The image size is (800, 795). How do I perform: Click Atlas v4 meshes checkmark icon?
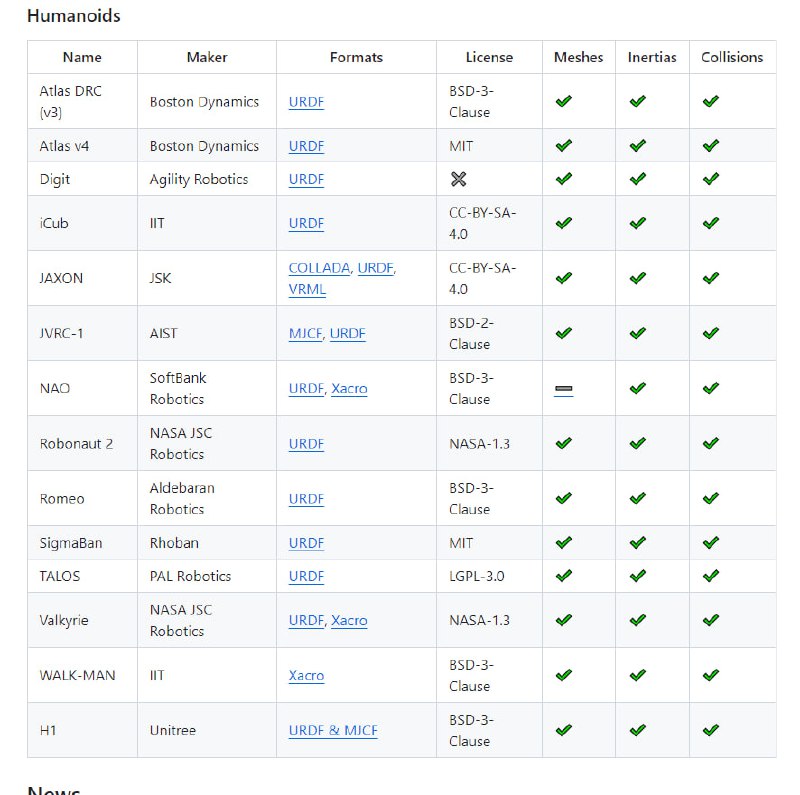564,146
